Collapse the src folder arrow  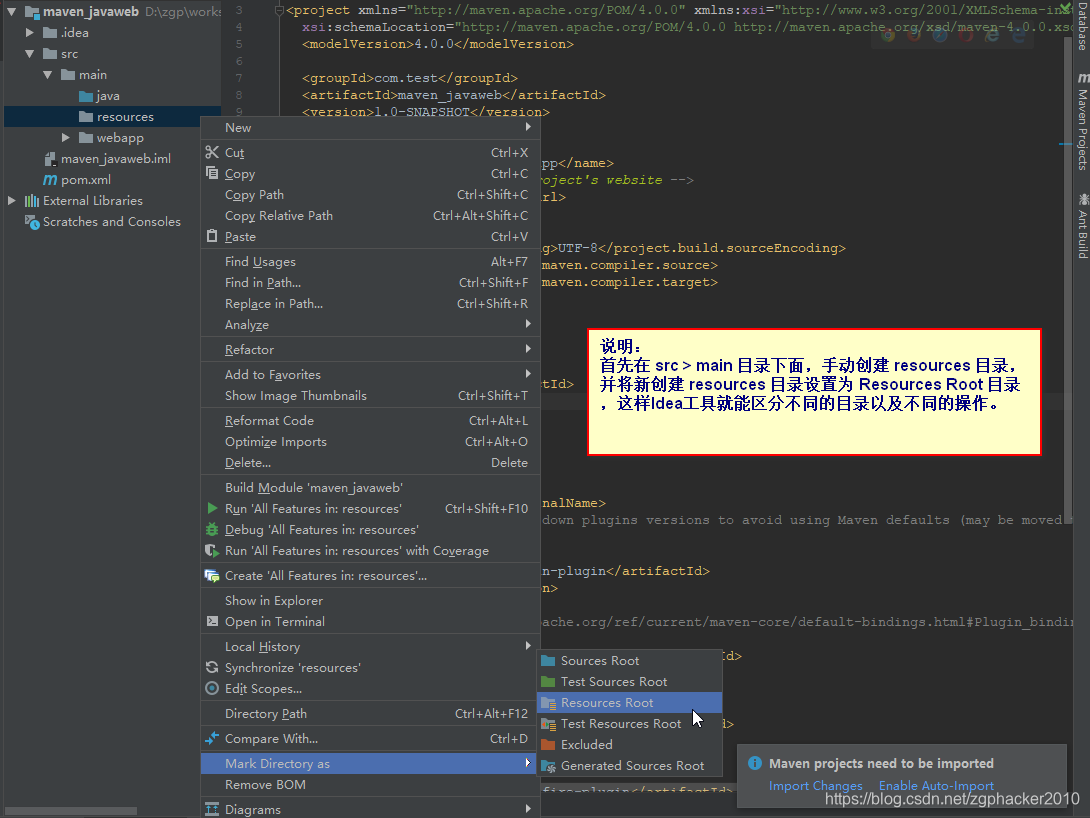tap(30, 54)
